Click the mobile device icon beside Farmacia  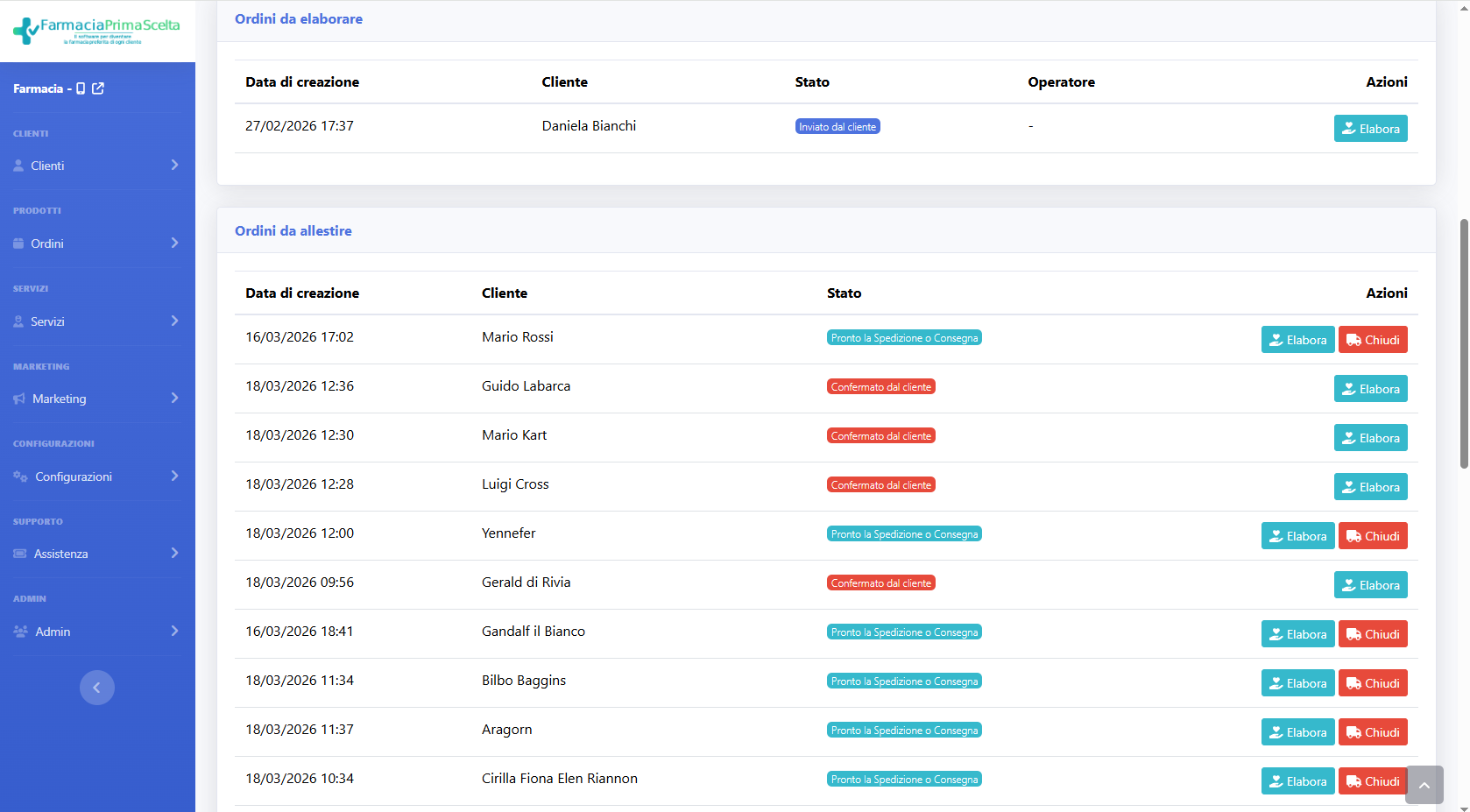(x=81, y=88)
